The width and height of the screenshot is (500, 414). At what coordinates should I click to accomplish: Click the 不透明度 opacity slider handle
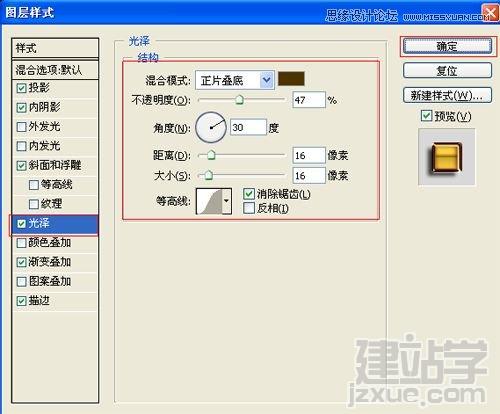[x=239, y=100]
